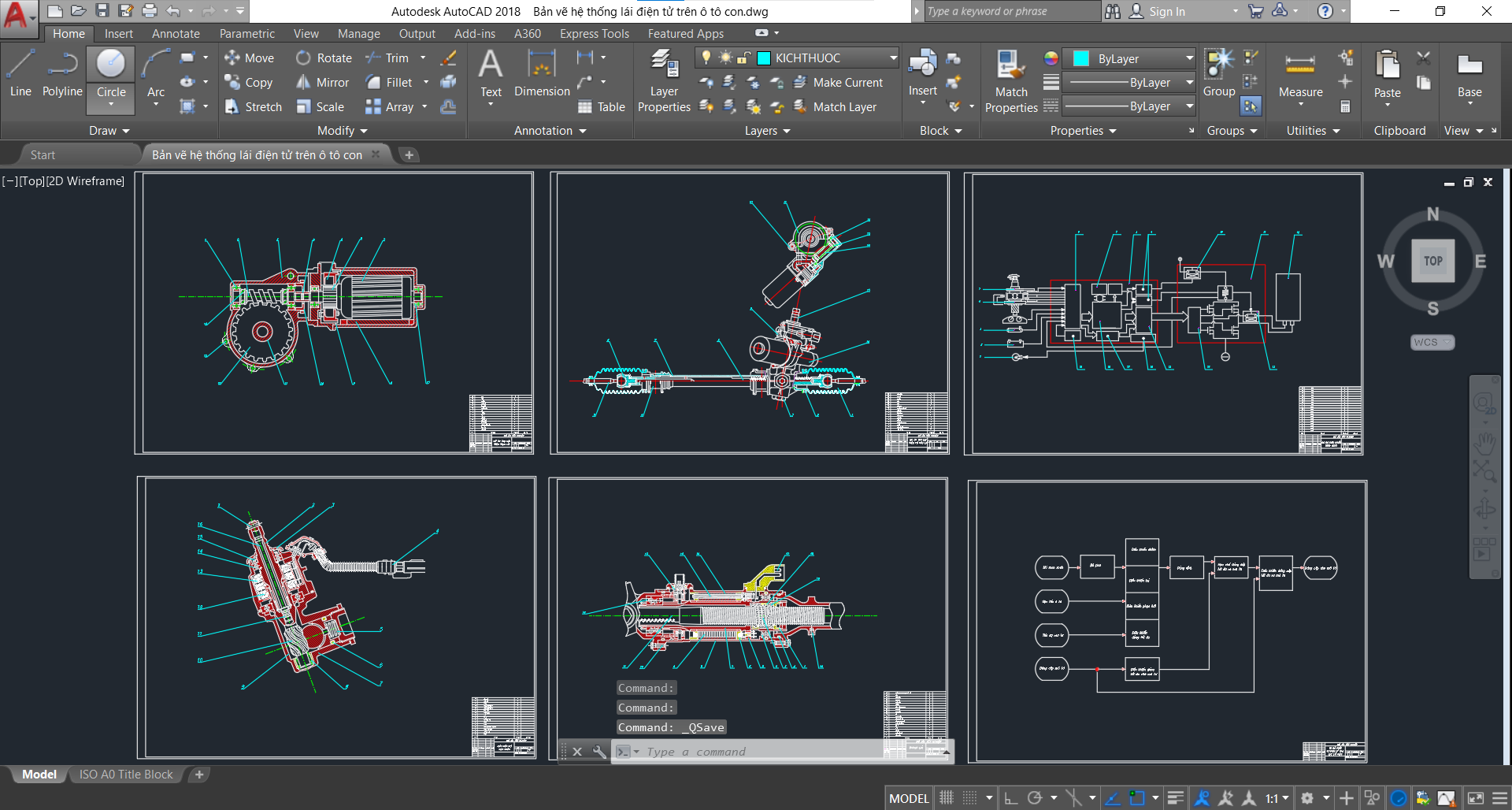Click the object color wheel icon
1512x810 pixels.
click(x=1051, y=58)
